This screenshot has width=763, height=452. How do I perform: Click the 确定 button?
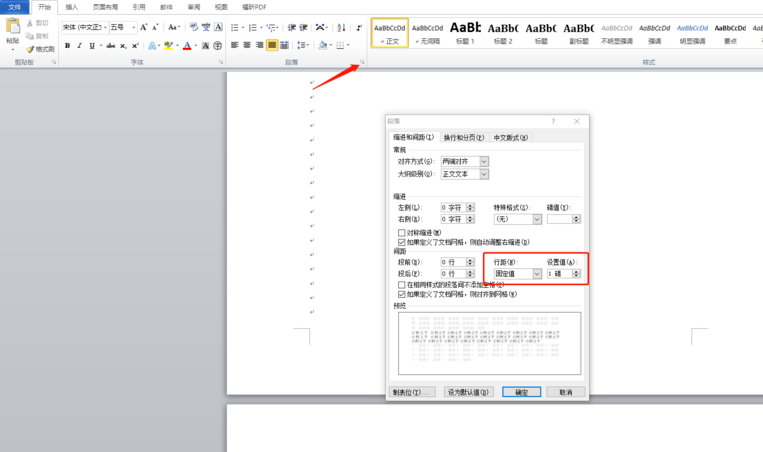521,392
